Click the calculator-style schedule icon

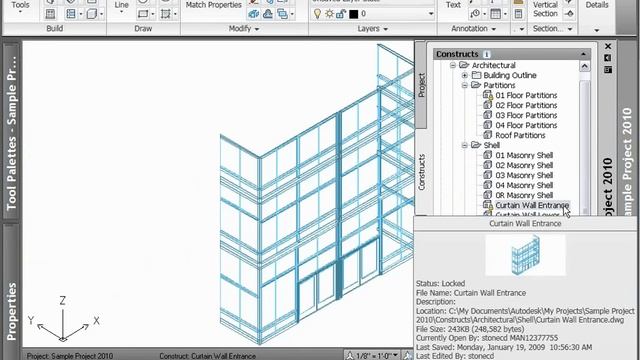518,14
